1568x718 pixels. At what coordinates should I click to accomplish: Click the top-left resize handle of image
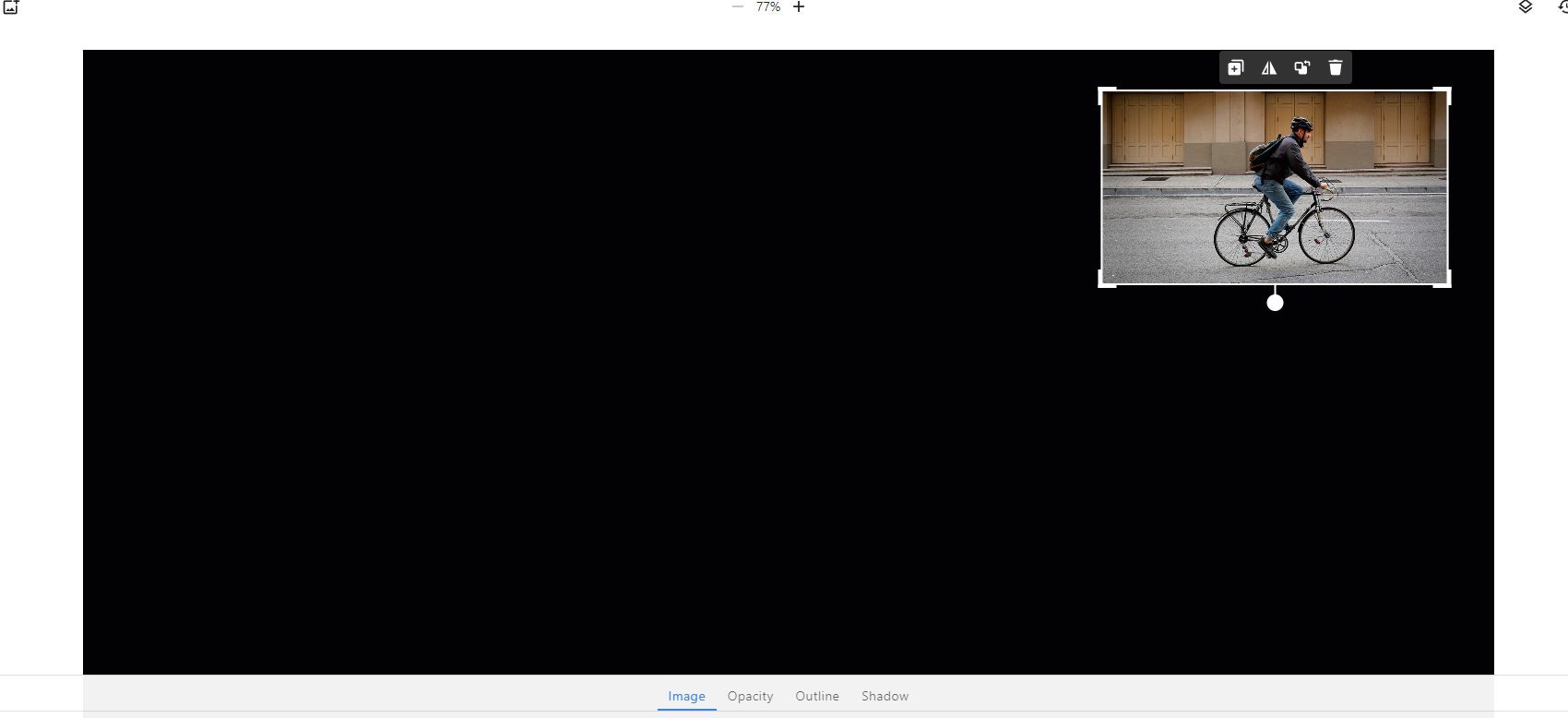pos(1103,92)
